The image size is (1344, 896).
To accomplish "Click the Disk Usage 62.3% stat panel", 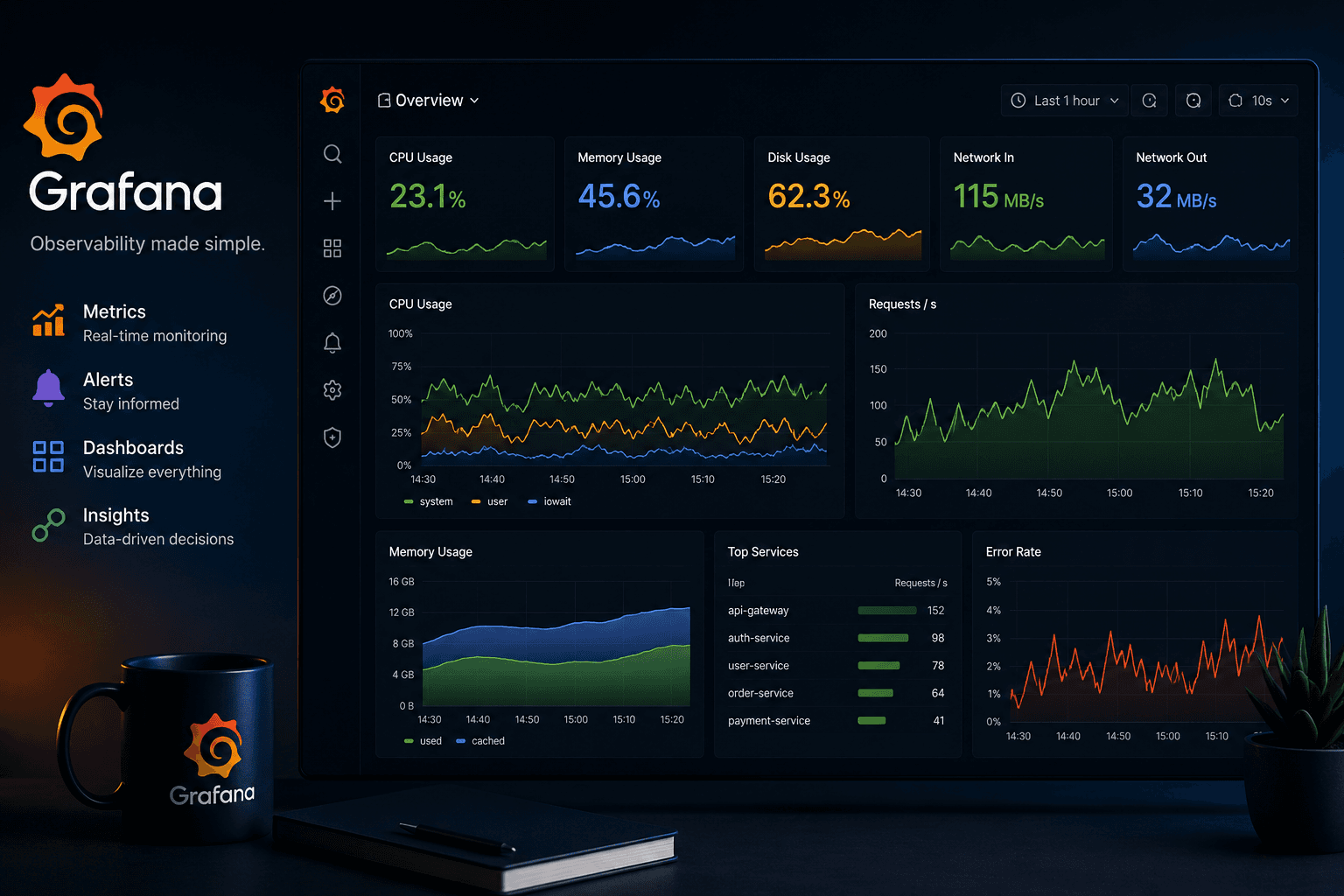I will [842, 204].
